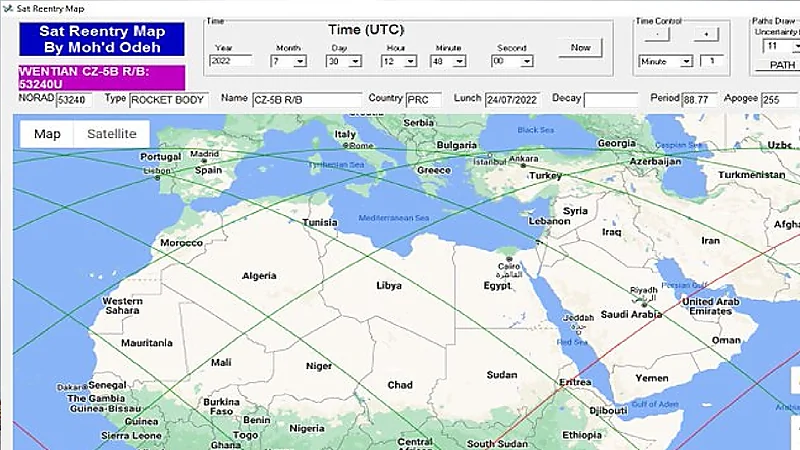The image size is (800, 450).
Task: Click the Black Sea label
Action: (535, 130)
